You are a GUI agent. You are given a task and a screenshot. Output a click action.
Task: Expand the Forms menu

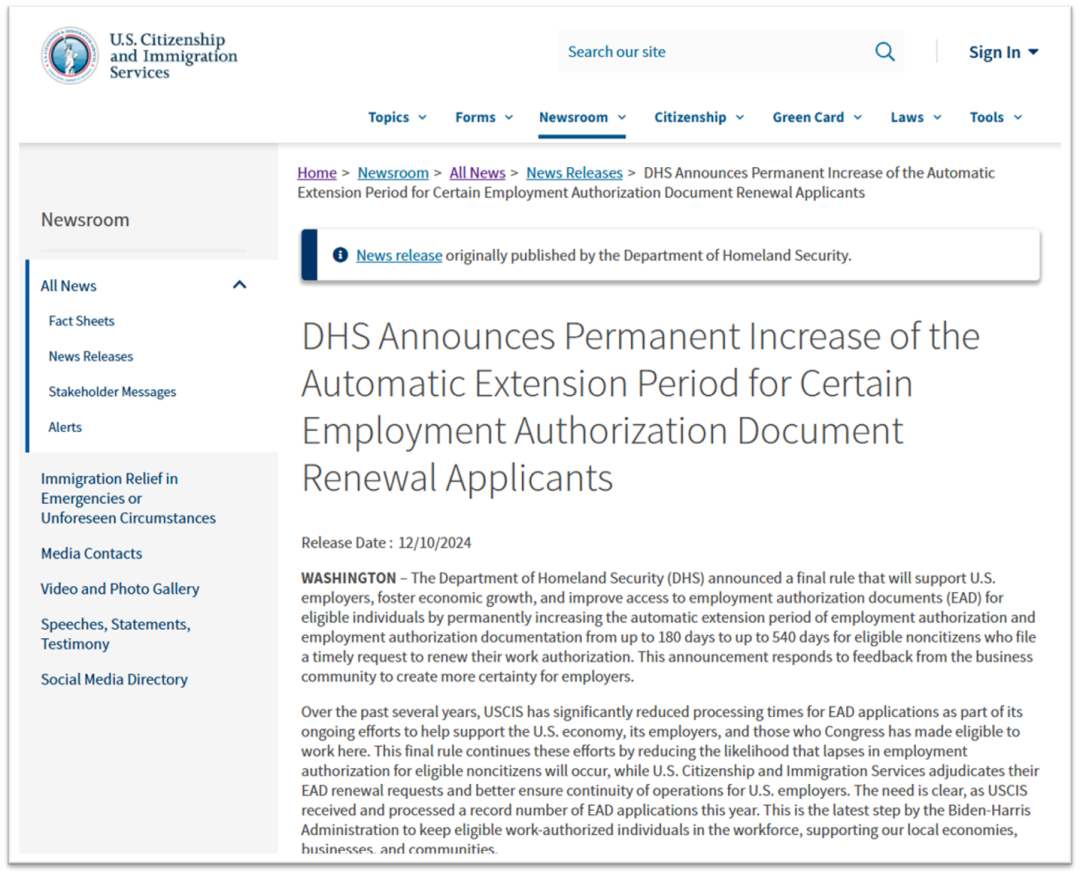coord(484,117)
